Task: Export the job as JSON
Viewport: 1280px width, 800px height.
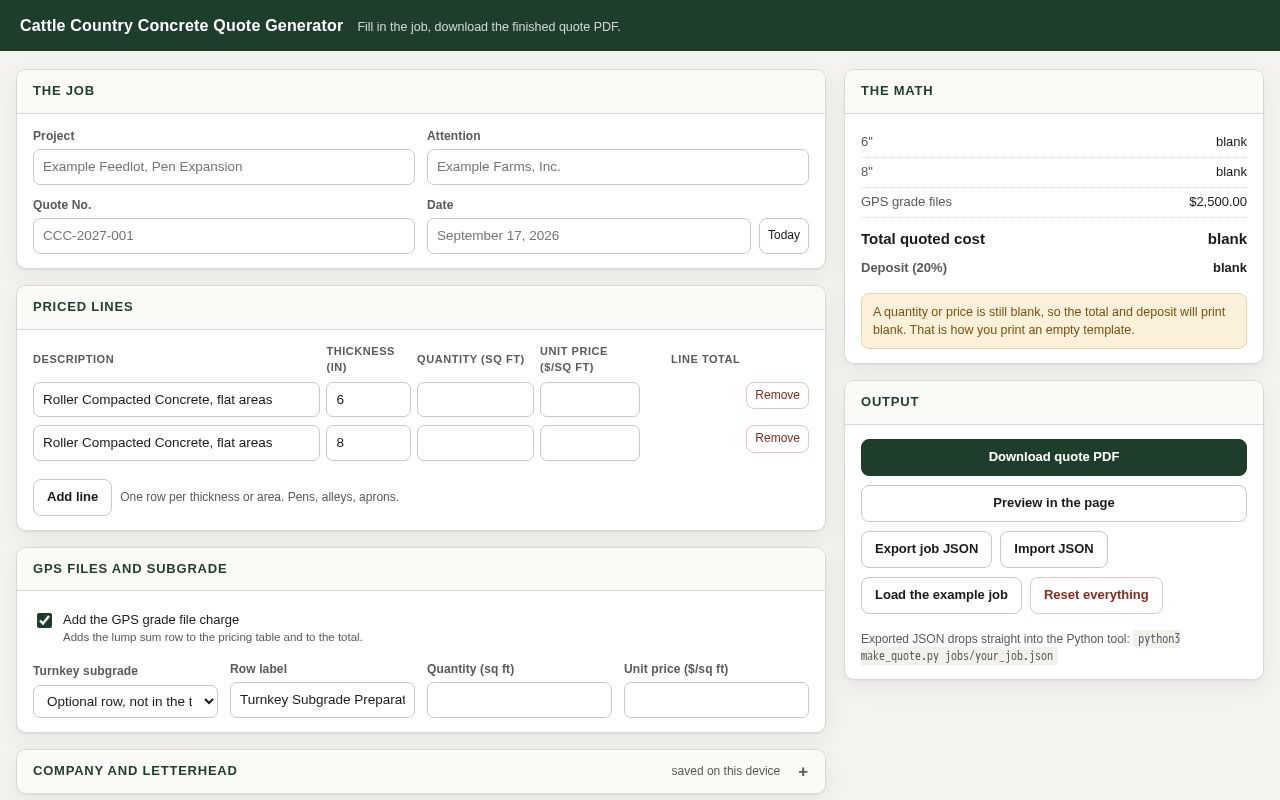Action: point(926,549)
